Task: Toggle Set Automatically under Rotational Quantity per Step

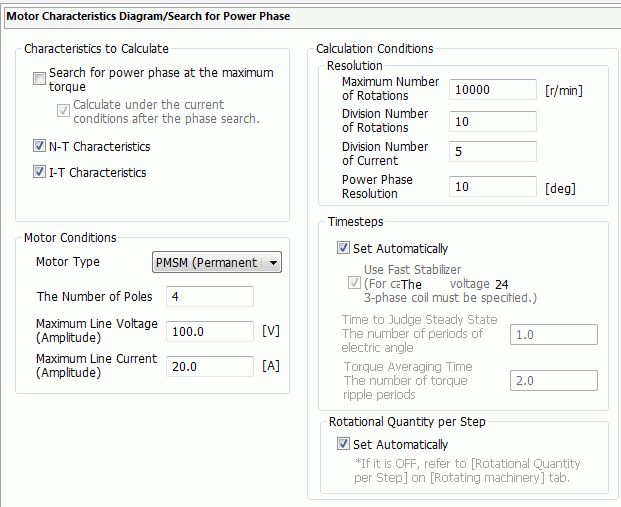Action: (344, 444)
